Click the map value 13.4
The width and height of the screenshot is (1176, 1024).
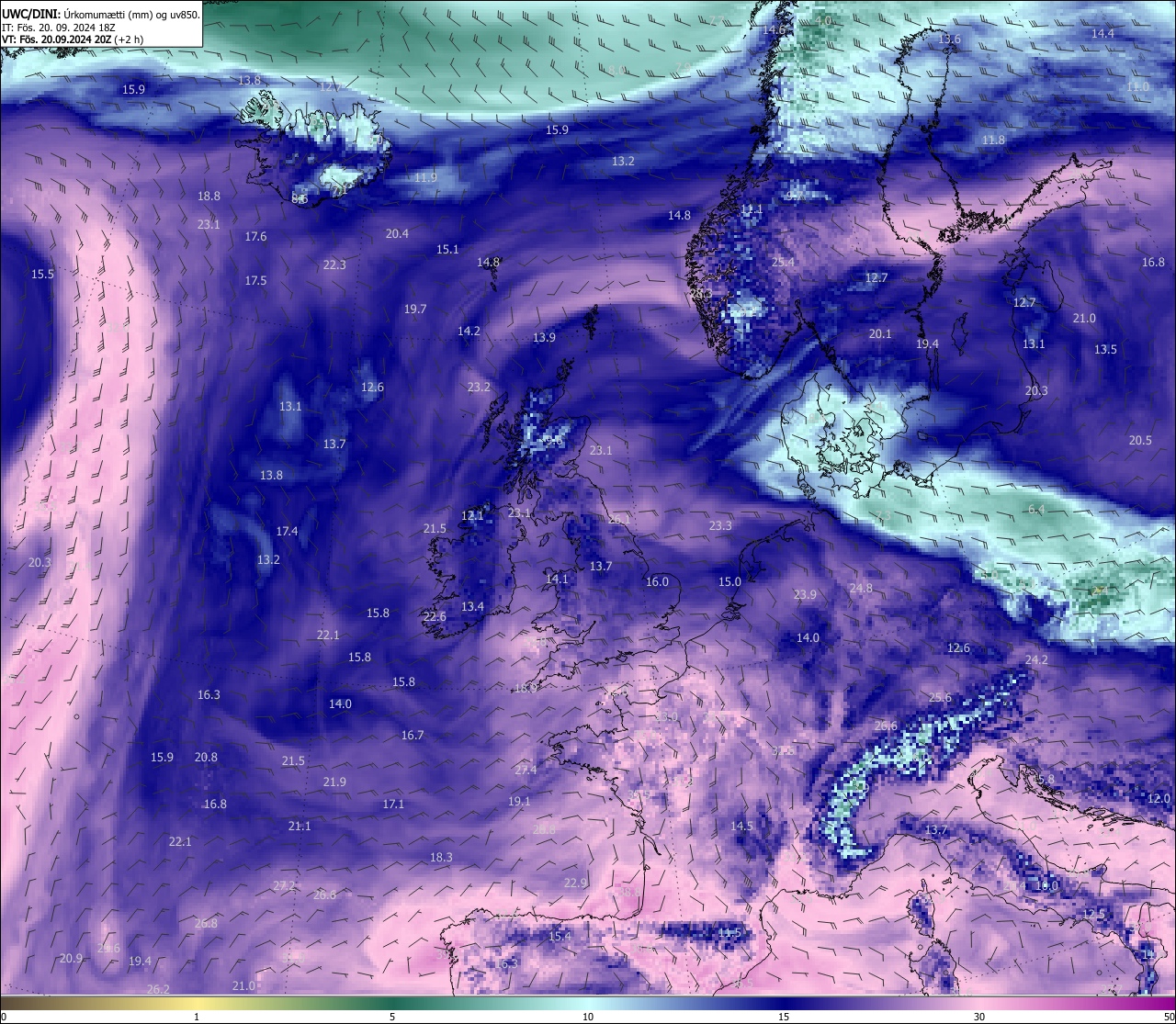pos(472,607)
